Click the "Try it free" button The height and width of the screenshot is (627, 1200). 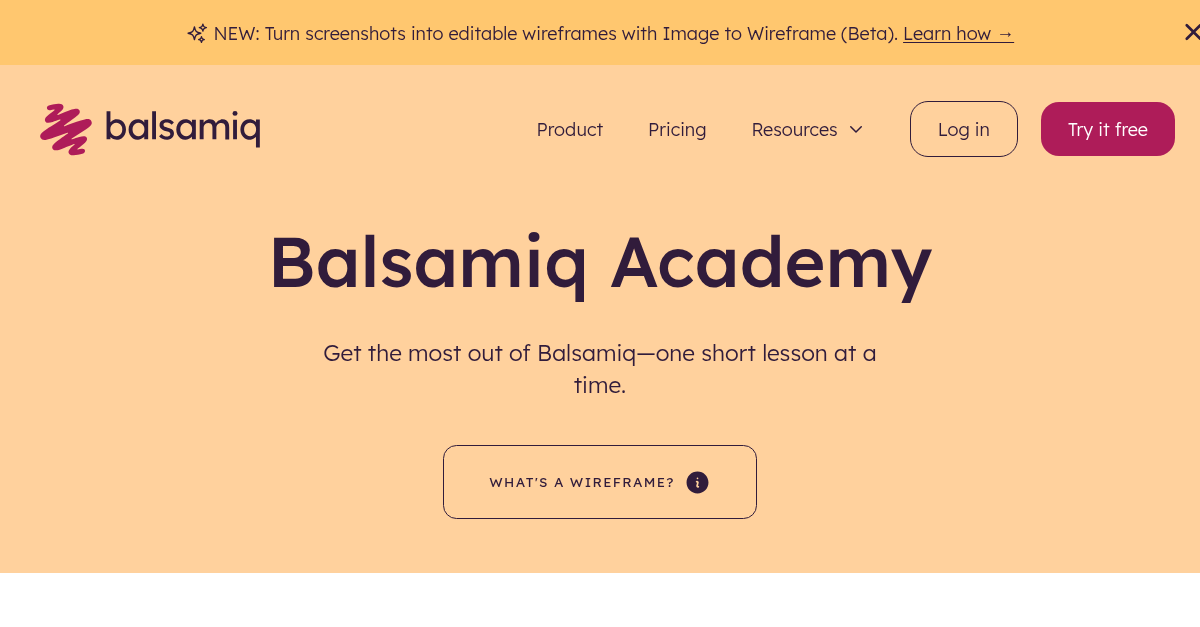(1108, 129)
